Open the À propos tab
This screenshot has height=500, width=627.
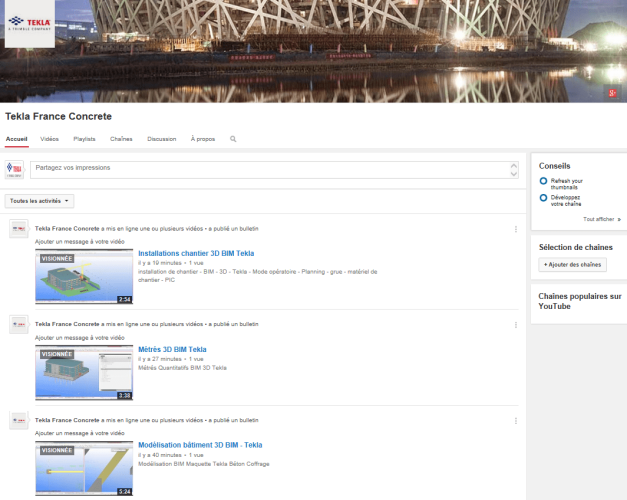tap(203, 139)
